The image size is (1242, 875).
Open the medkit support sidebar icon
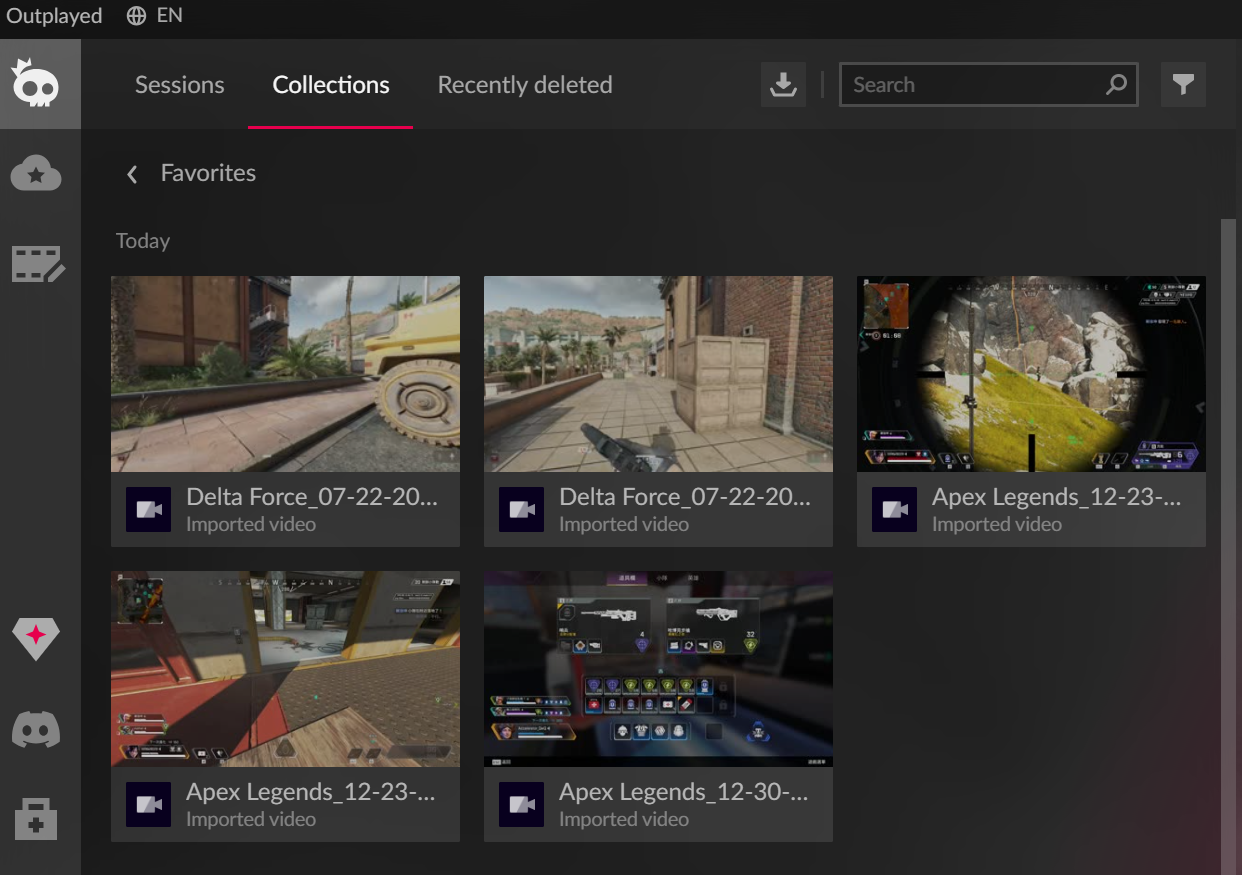click(36, 819)
